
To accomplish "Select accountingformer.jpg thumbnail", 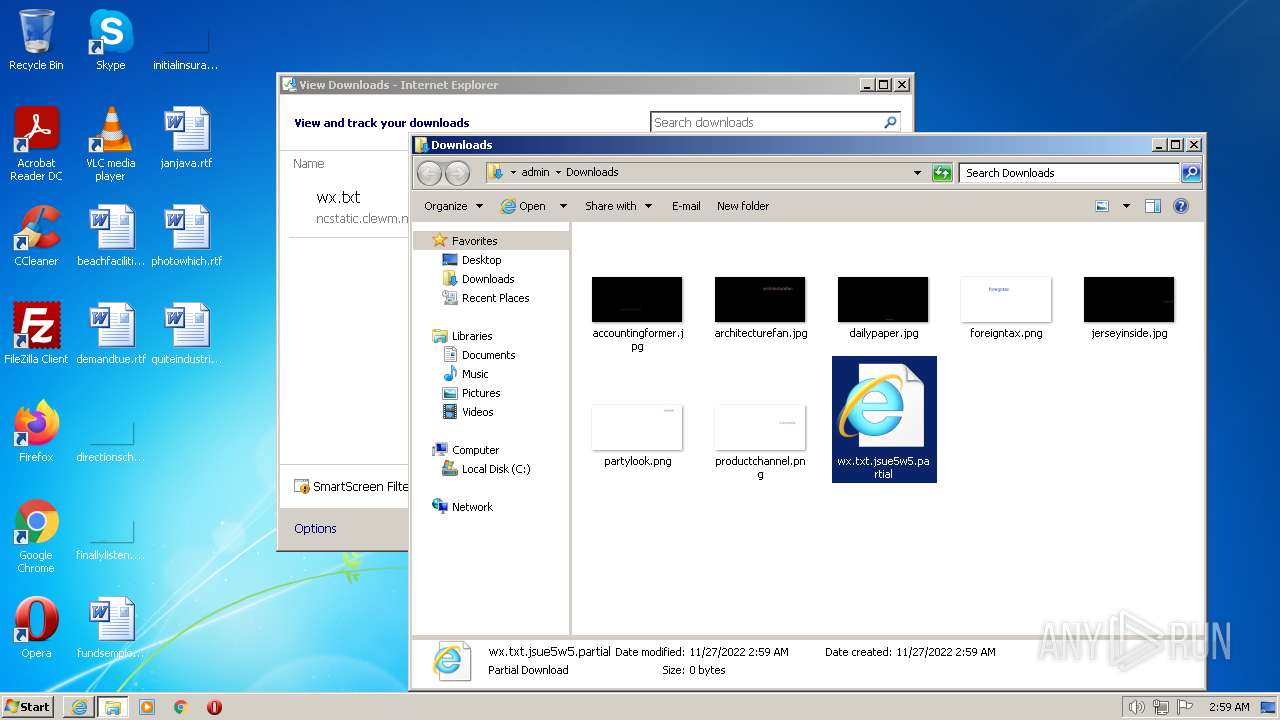I will [x=637, y=314].
